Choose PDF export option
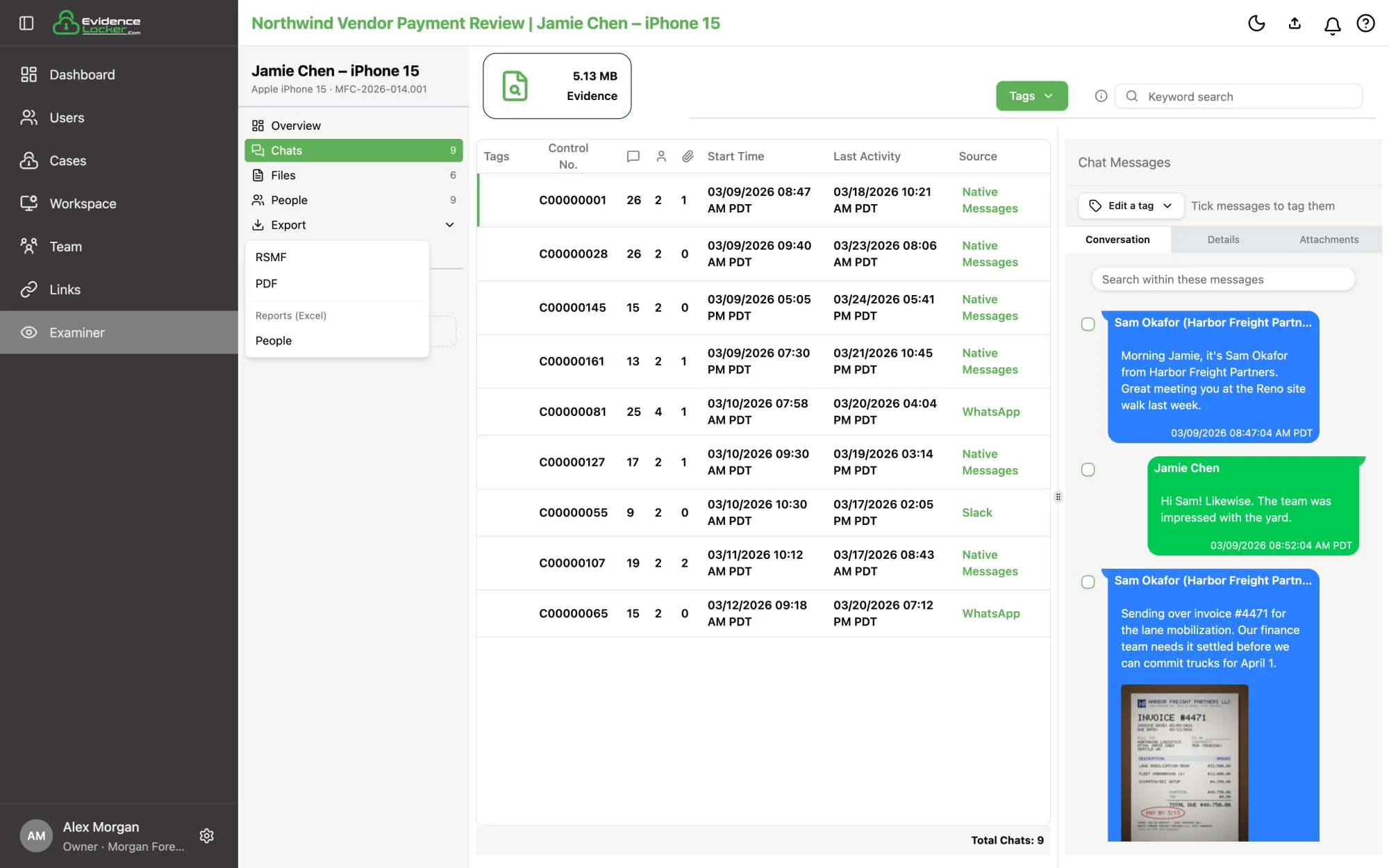The height and width of the screenshot is (868, 1389). (337, 283)
